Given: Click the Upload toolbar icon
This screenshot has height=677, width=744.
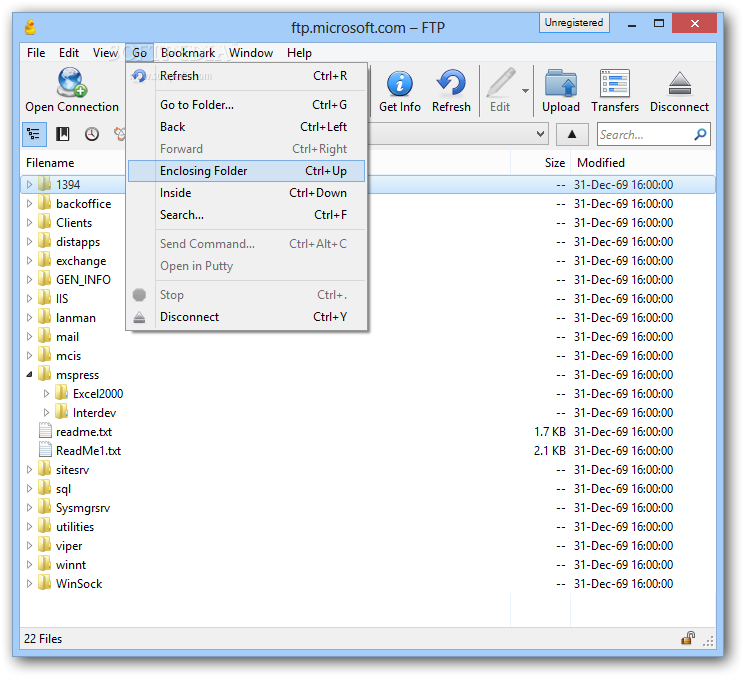Looking at the screenshot, I should pos(560,83).
